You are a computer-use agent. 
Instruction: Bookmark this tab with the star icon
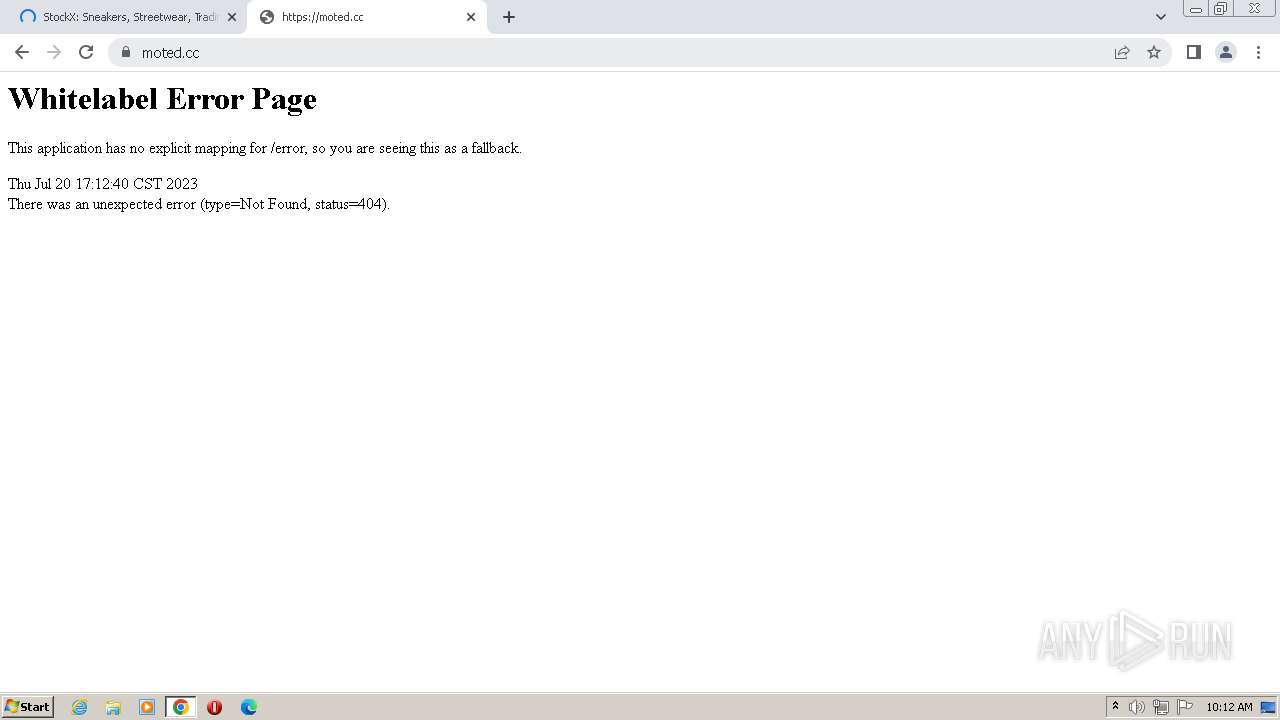click(1154, 52)
